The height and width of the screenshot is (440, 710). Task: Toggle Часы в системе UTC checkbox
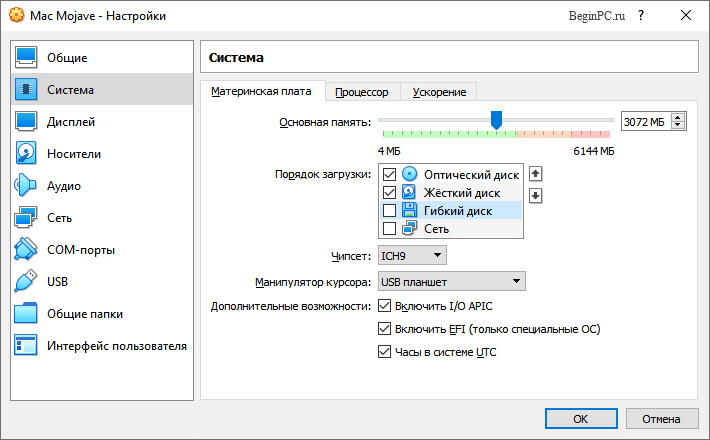click(384, 352)
